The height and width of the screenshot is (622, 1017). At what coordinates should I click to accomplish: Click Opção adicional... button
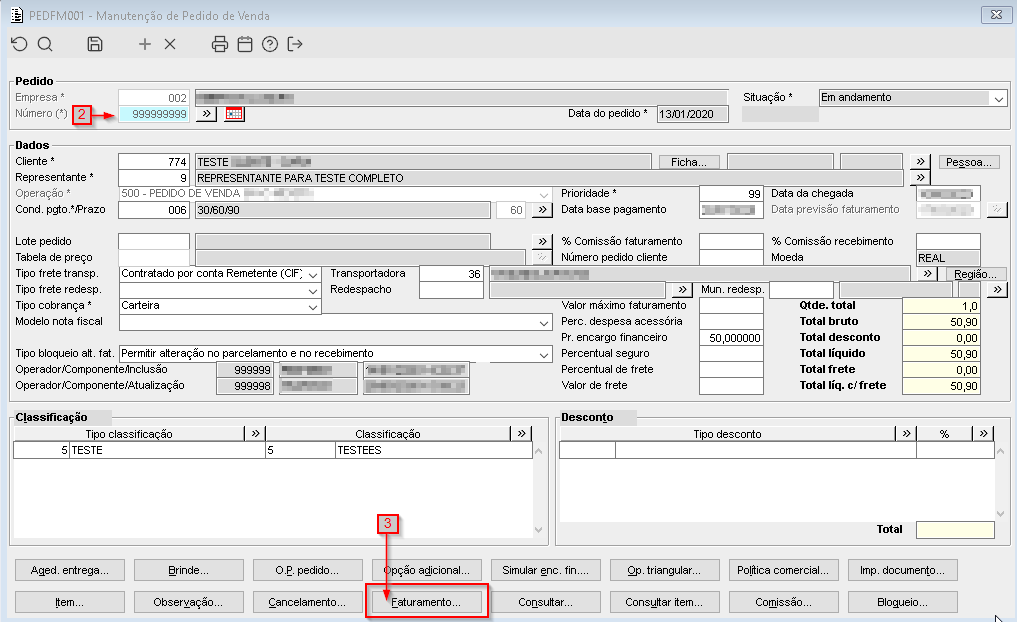[x=427, y=570]
